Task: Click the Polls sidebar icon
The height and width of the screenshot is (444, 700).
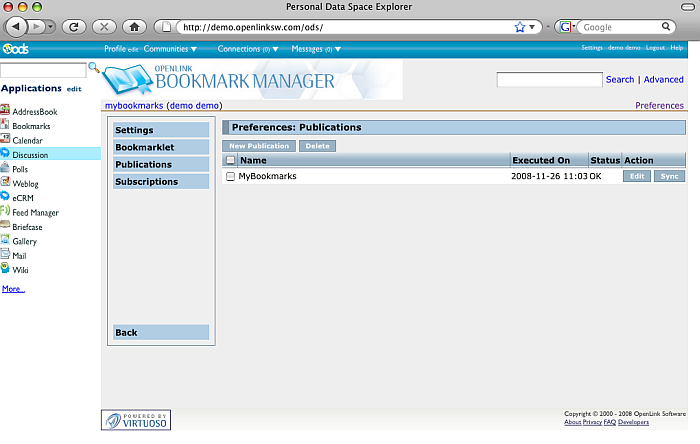Action: (5, 169)
